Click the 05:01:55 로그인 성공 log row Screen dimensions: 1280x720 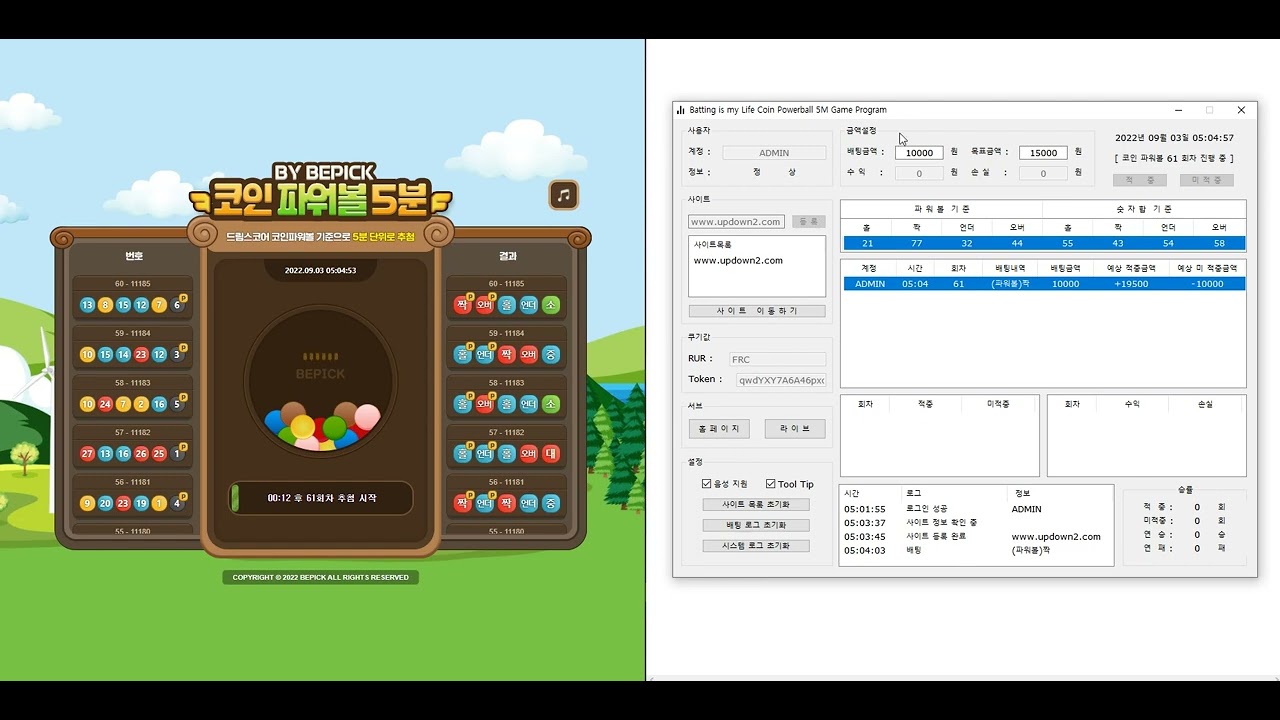[x=975, y=509]
